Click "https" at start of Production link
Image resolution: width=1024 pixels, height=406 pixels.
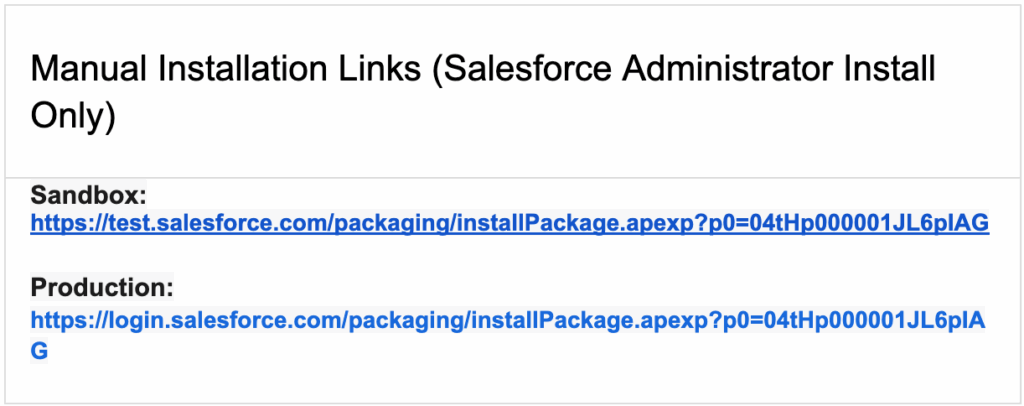coord(54,321)
